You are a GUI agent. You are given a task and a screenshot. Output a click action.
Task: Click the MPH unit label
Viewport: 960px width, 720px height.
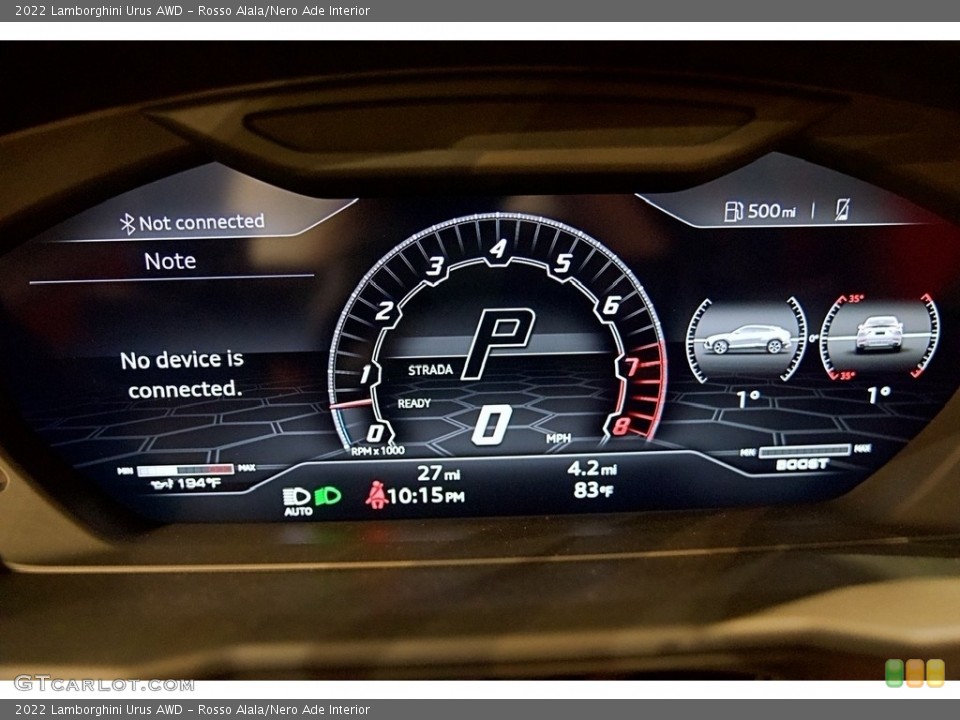(558, 438)
